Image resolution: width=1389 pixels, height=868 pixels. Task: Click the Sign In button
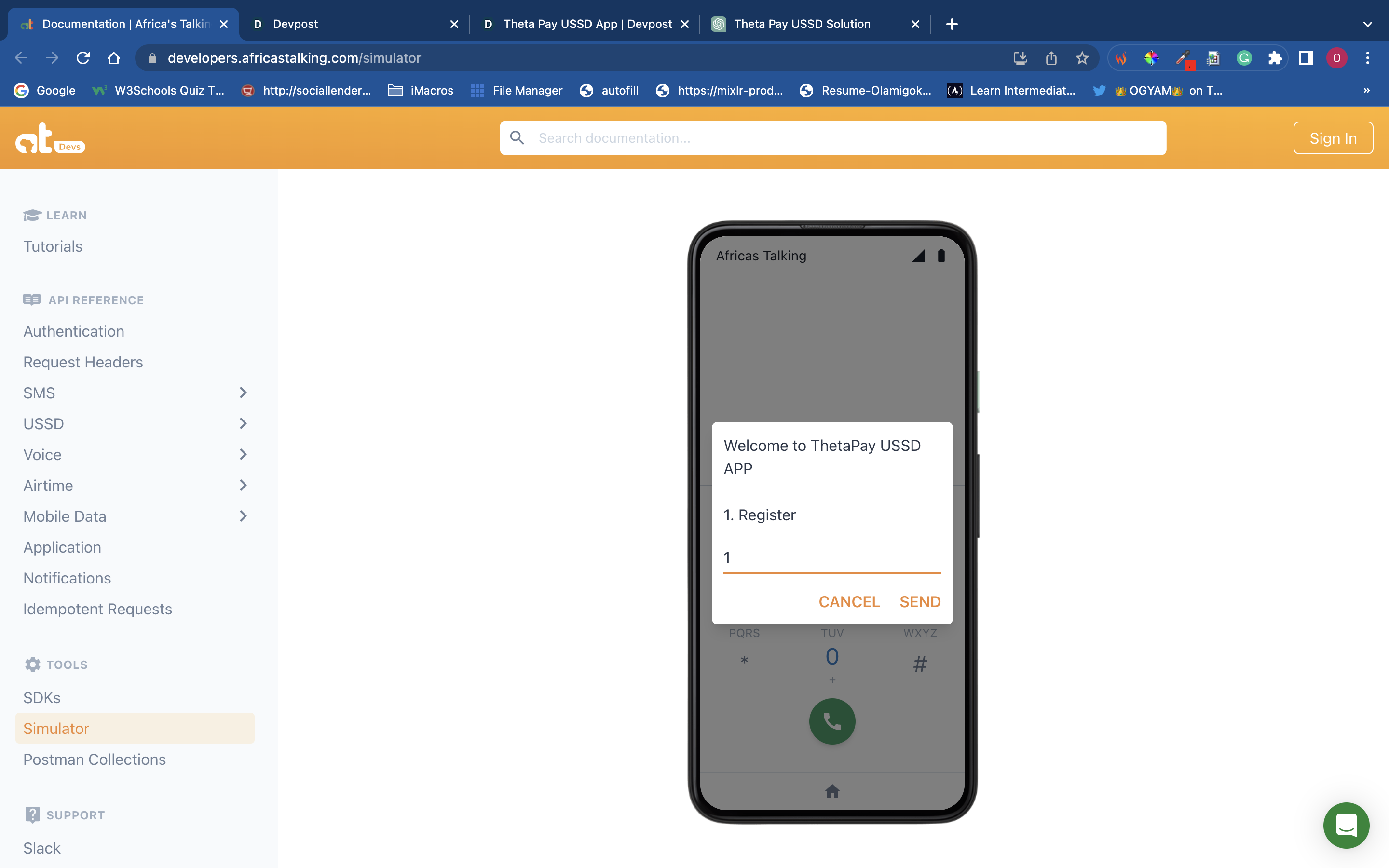click(1332, 138)
